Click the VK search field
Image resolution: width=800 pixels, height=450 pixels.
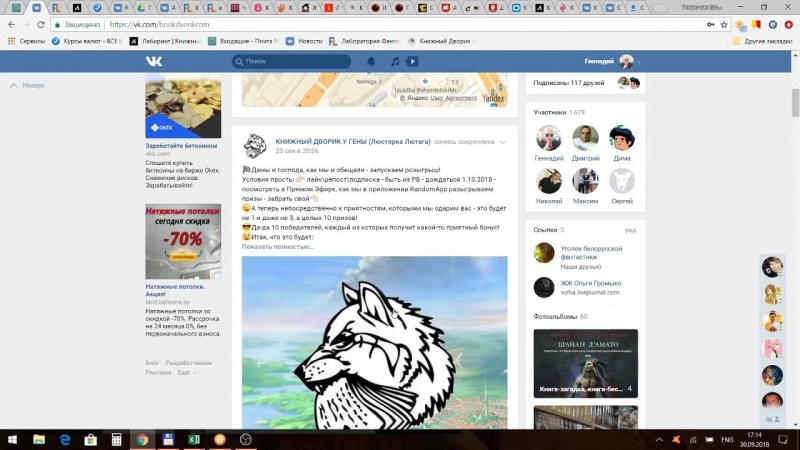click(291, 61)
